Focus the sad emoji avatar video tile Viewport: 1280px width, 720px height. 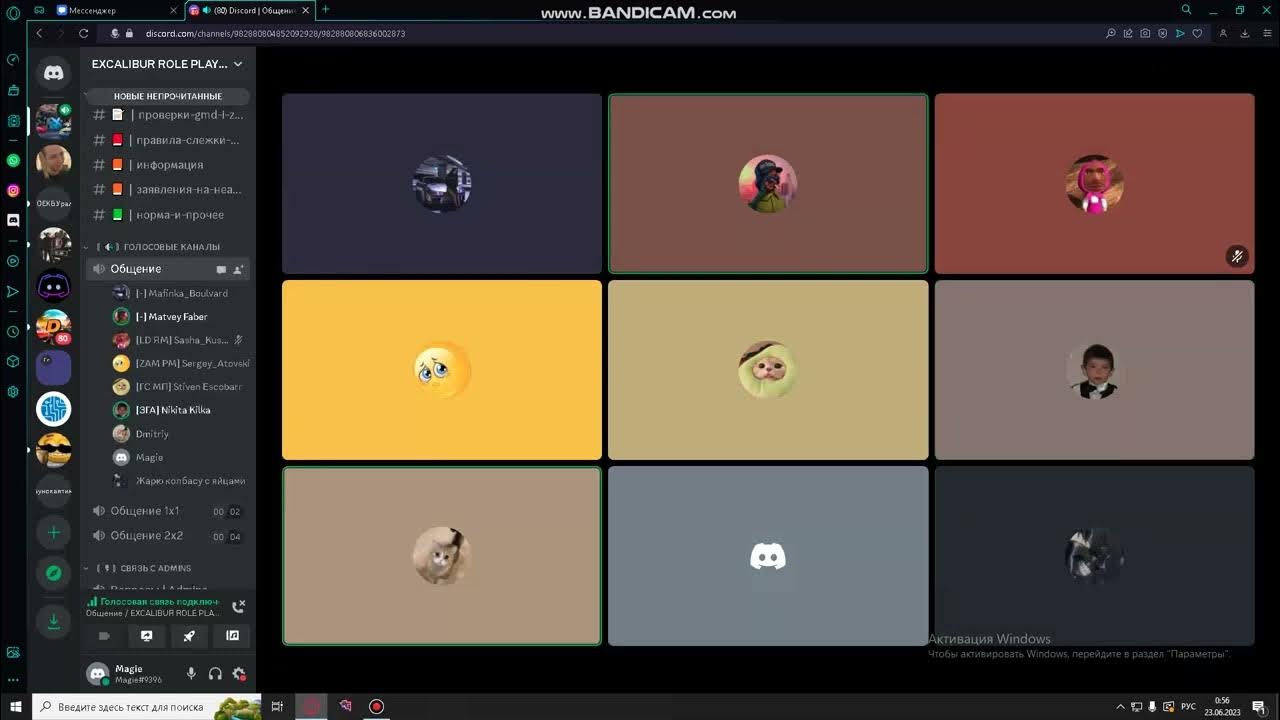coord(442,370)
